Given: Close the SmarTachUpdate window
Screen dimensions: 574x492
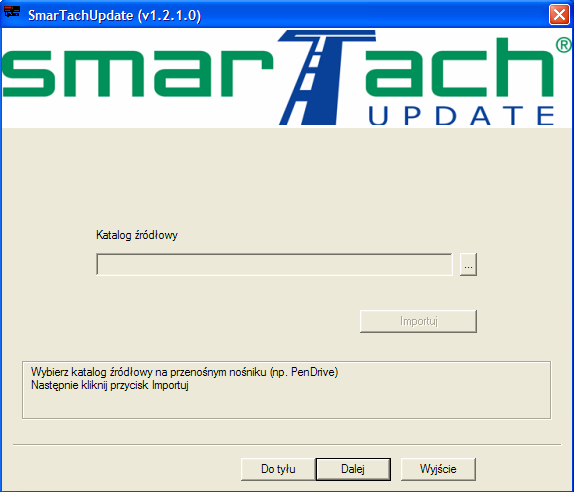Looking at the screenshot, I should pyautogui.click(x=559, y=15).
